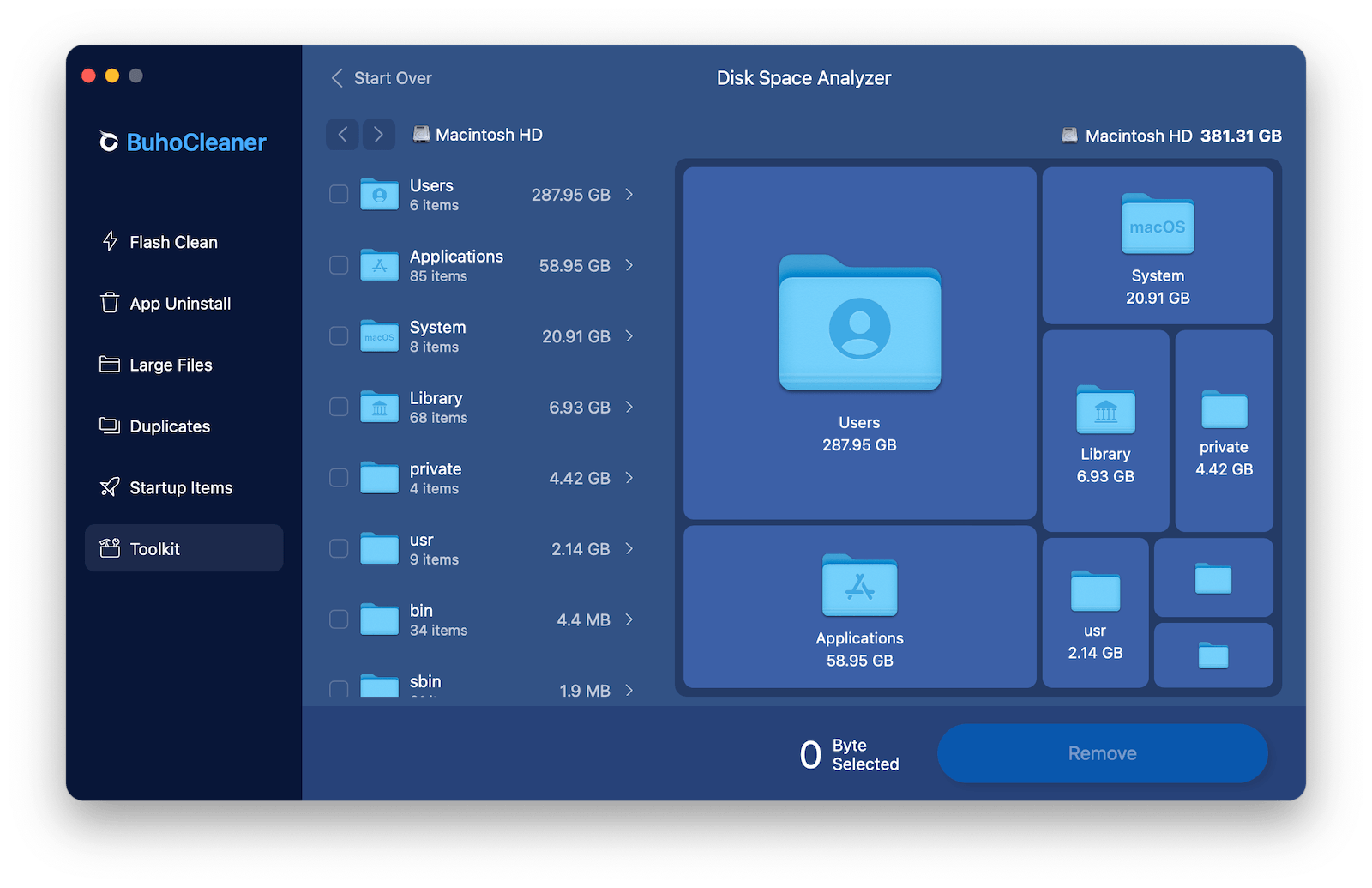
Task: Check the Users folder checkbox
Action: (338, 194)
